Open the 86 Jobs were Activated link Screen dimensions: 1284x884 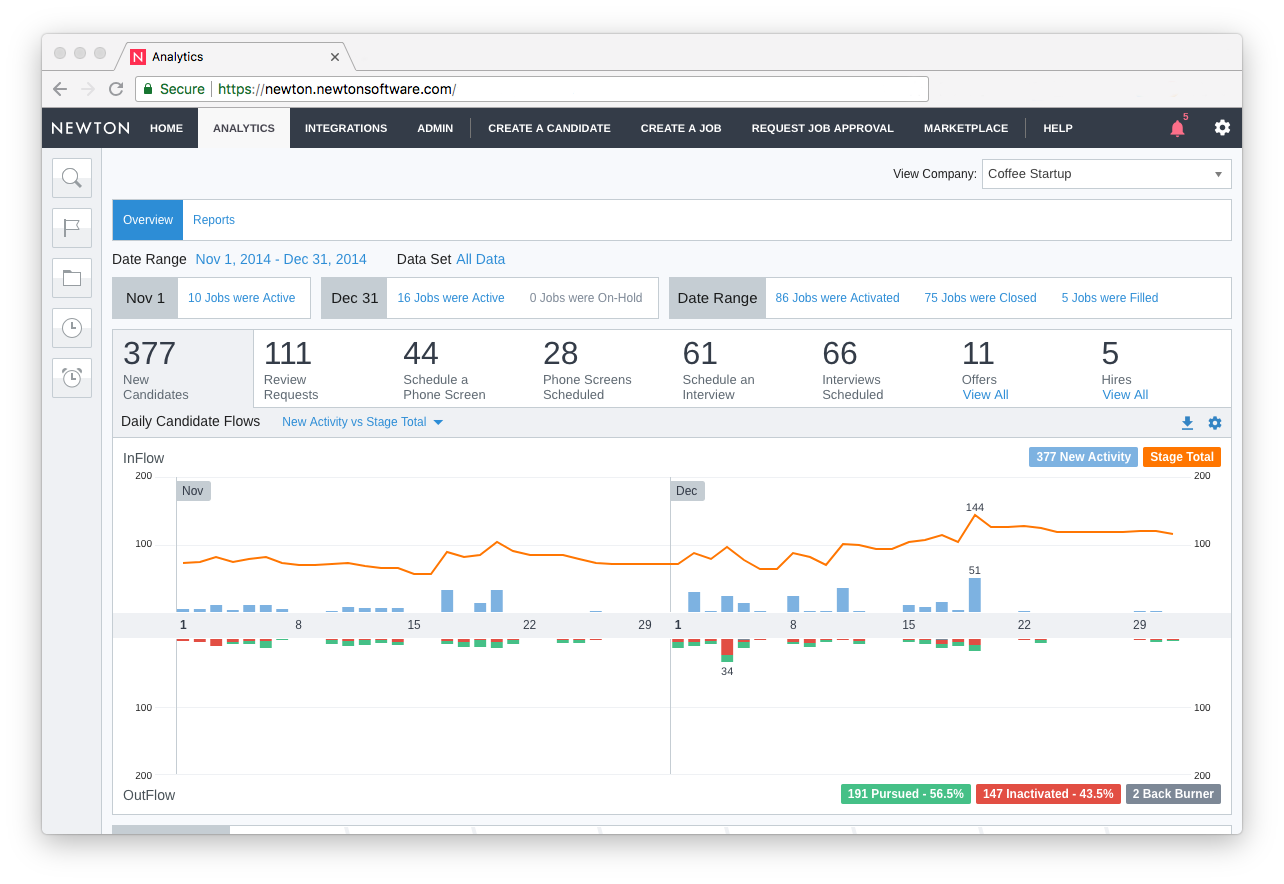click(x=837, y=298)
